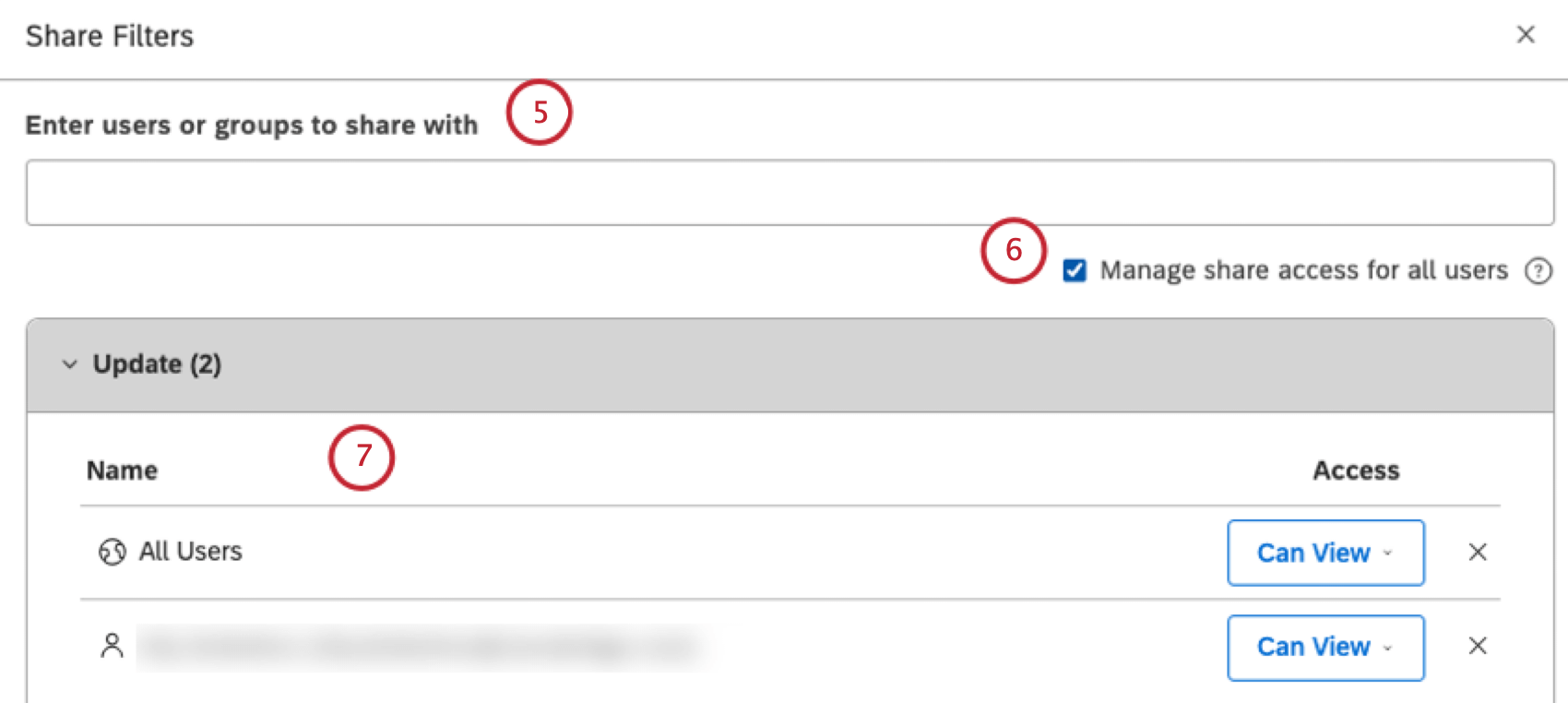Click the Name column header

[121, 470]
